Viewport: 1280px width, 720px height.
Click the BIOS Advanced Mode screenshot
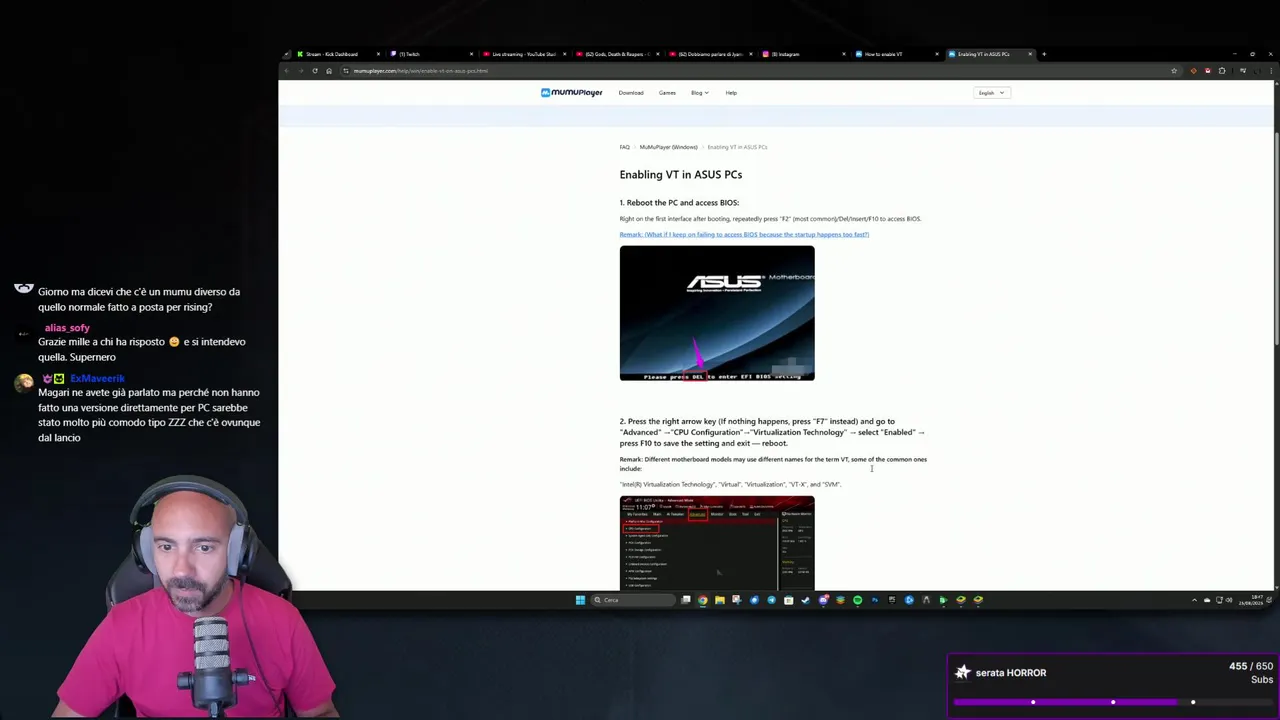tap(717, 543)
